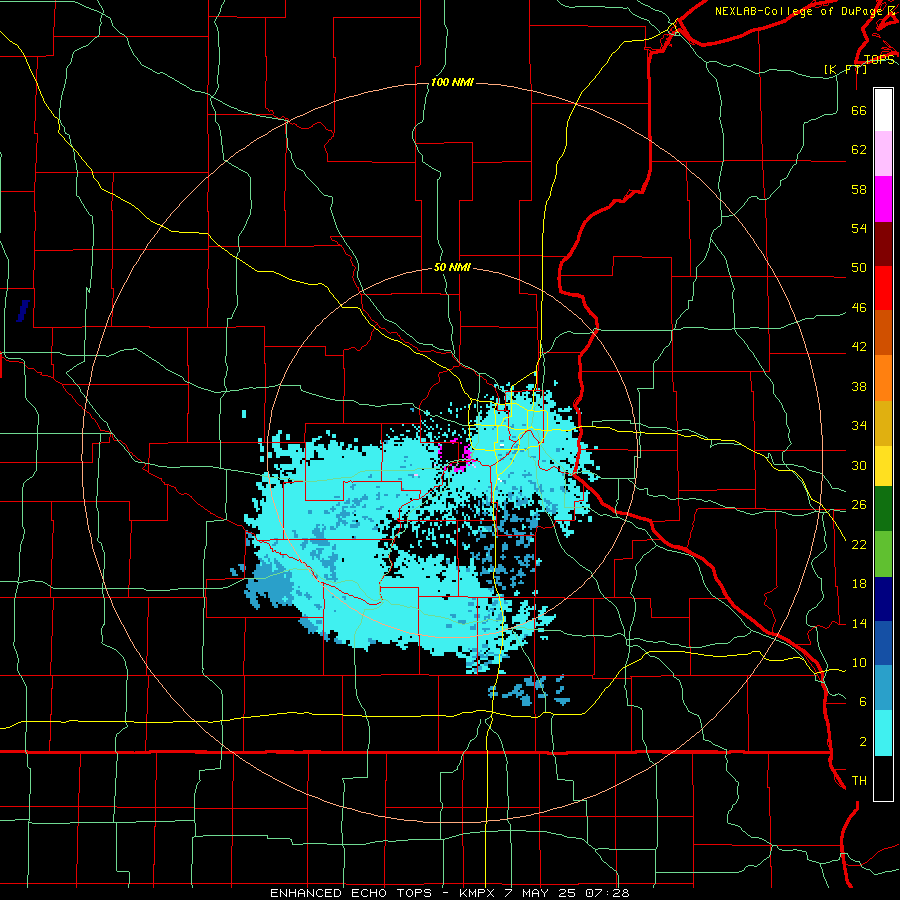
Task: Select the medium blue legend swatch
Action: click(883, 643)
